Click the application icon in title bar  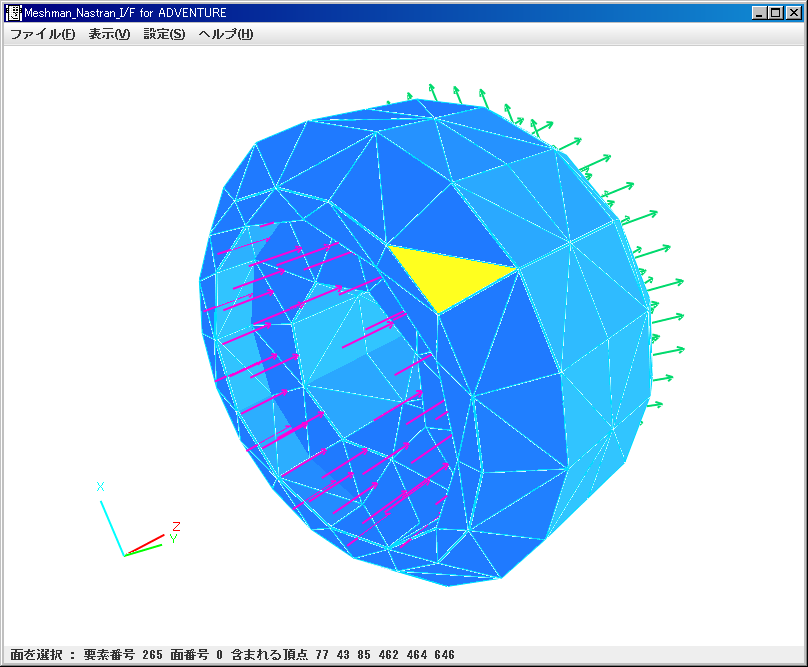coord(14,13)
